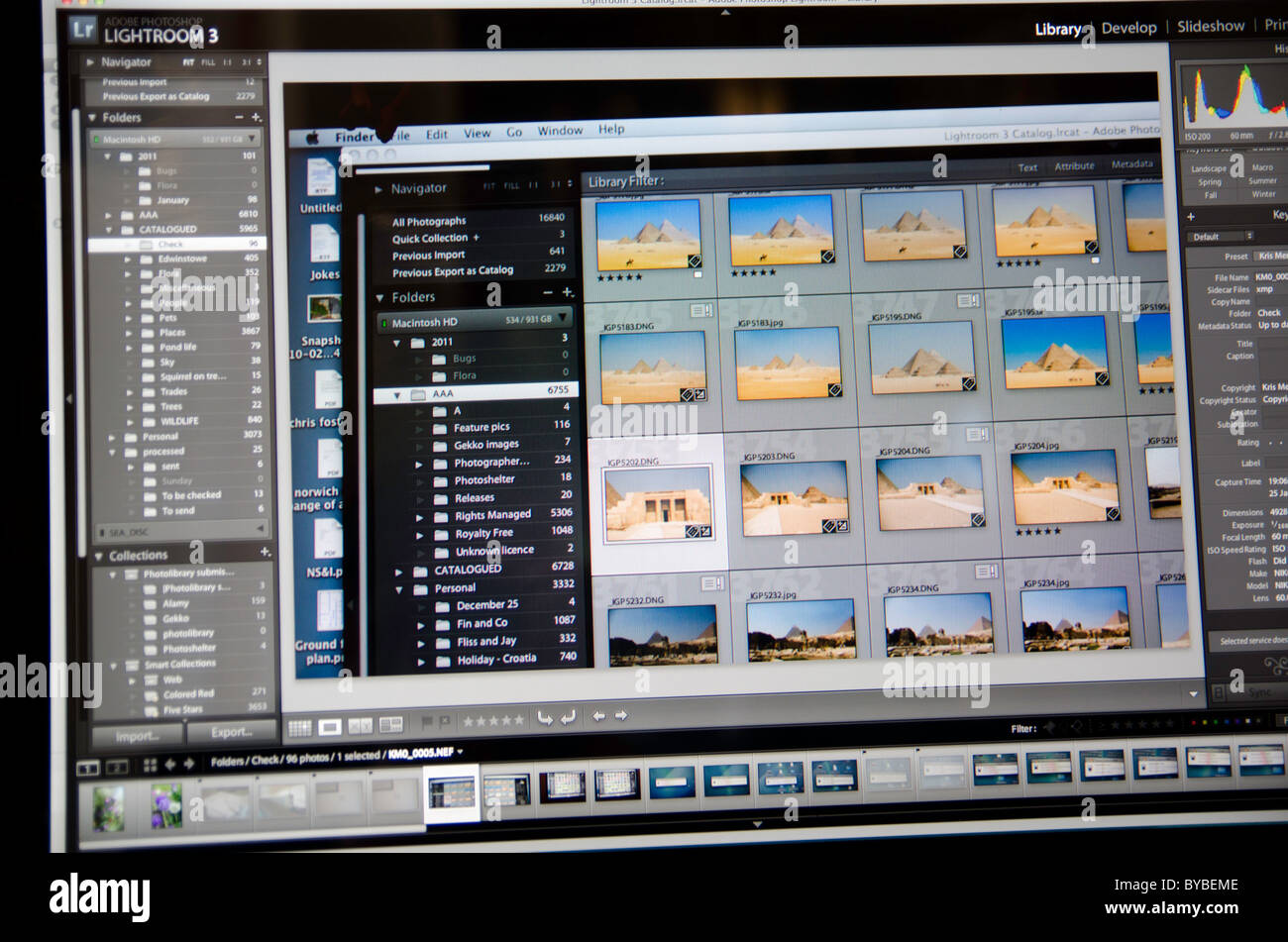Collapse the Smart Collections set
The image size is (1288, 942).
click(115, 666)
